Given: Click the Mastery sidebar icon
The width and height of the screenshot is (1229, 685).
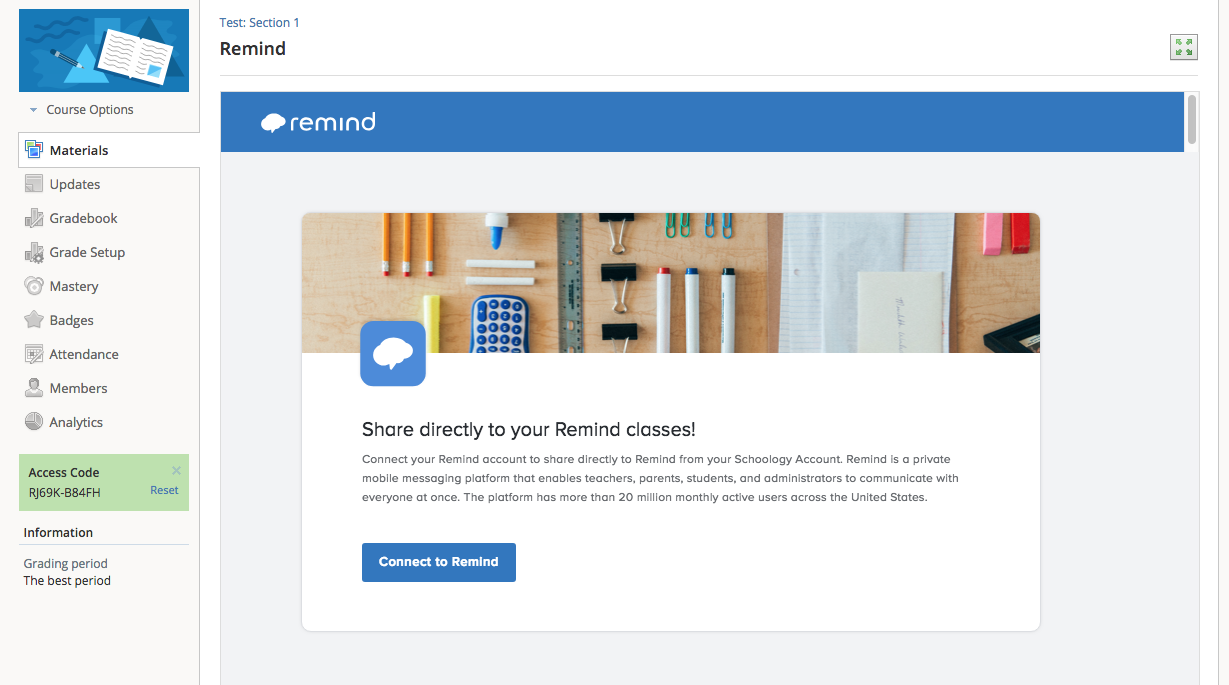Looking at the screenshot, I should click(34, 286).
